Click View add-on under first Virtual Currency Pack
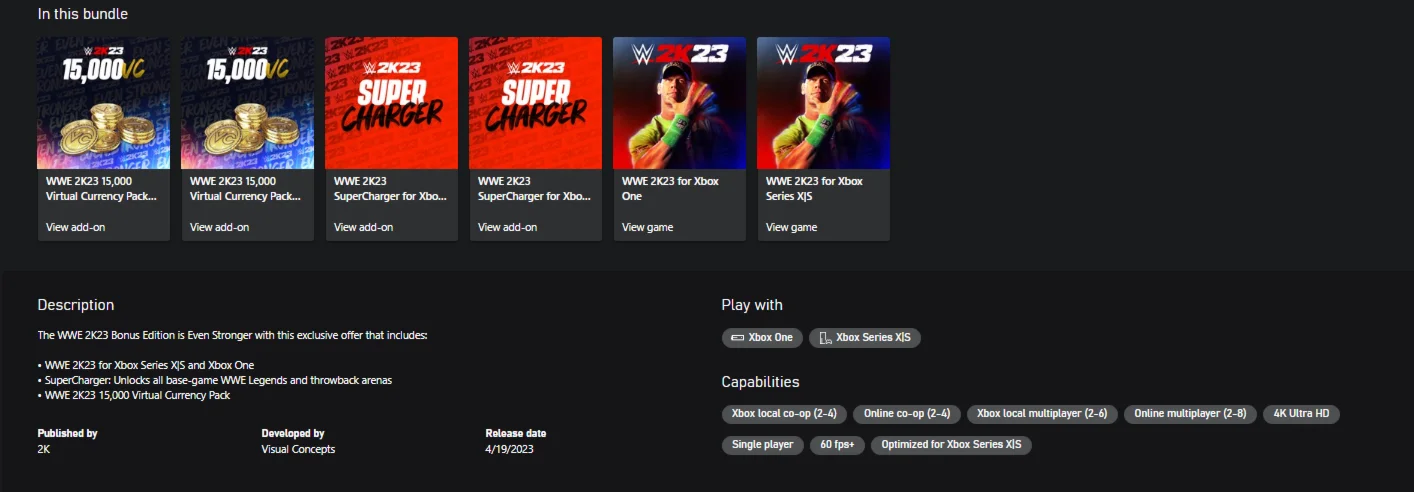Viewport: 1414px width, 492px height. point(75,227)
